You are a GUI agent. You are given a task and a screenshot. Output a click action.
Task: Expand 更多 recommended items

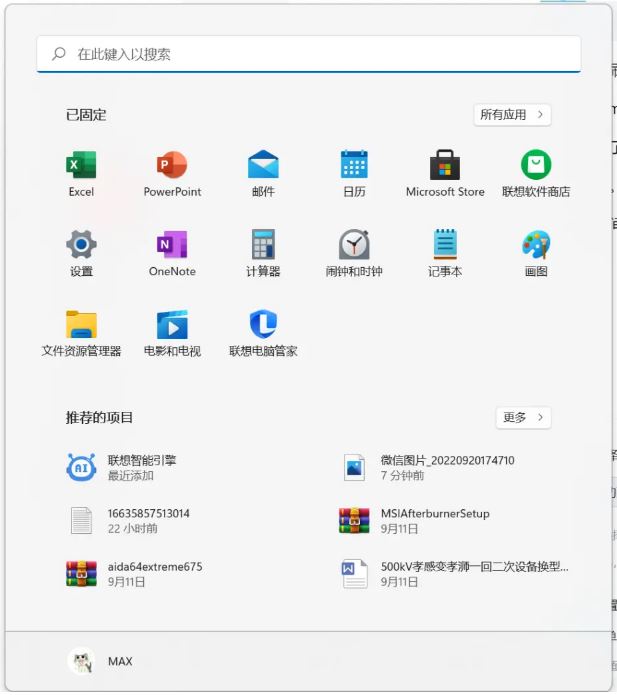pos(523,418)
